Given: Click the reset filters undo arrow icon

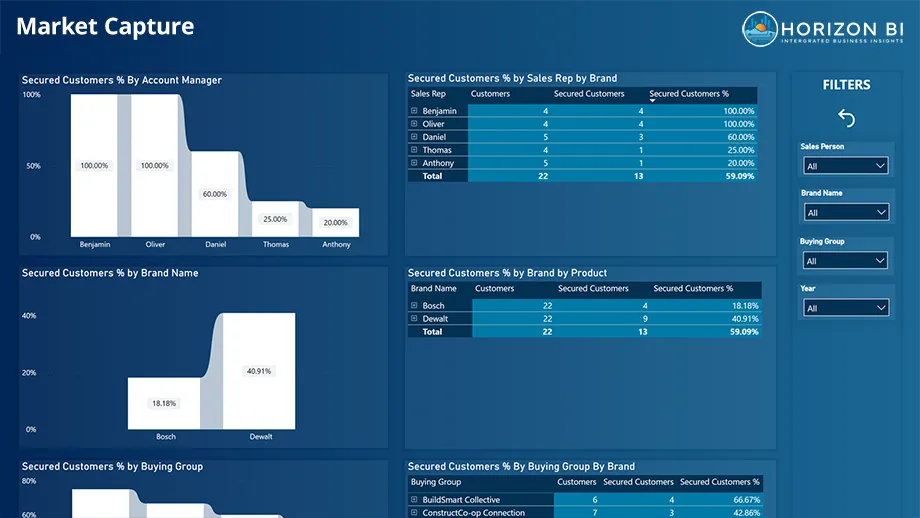Looking at the screenshot, I should coord(846,118).
